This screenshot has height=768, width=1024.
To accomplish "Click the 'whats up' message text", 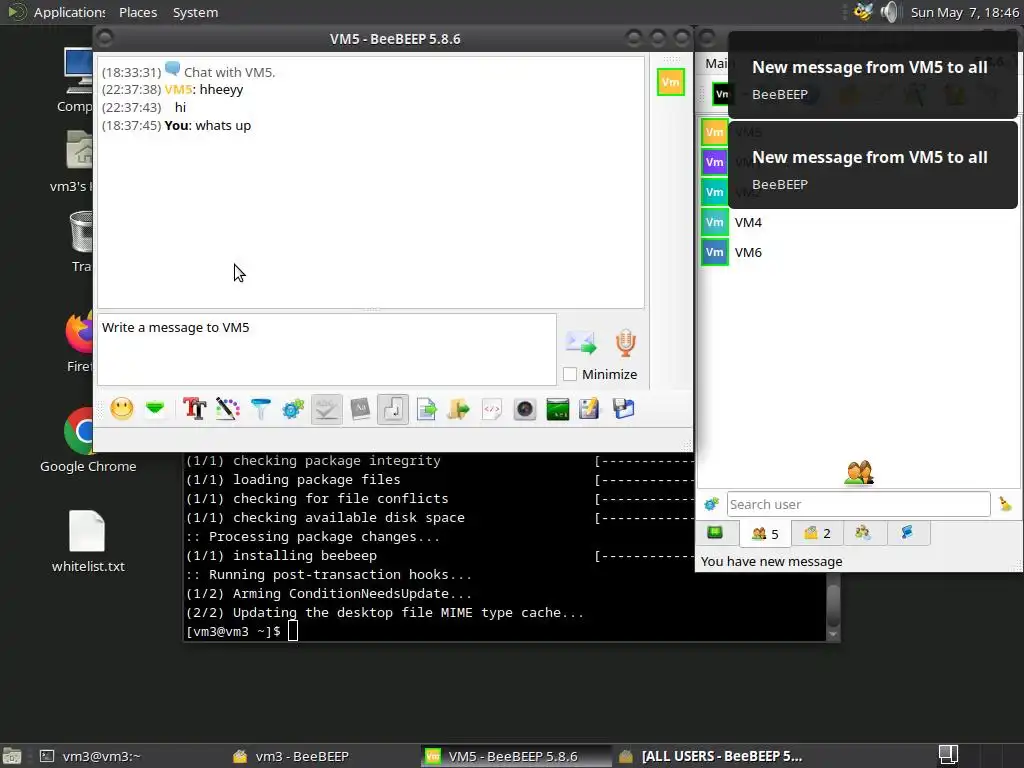I will 223,125.
